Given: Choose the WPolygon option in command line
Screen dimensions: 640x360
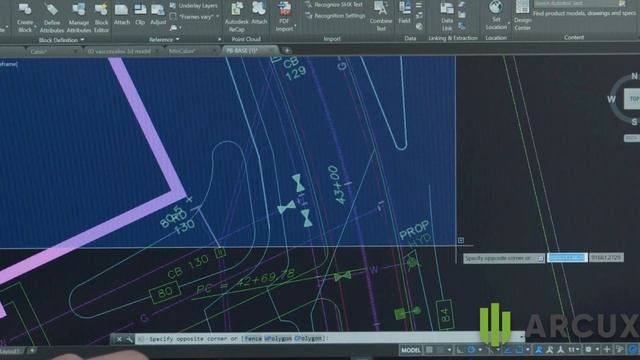Looking at the screenshot, I should [x=278, y=338].
